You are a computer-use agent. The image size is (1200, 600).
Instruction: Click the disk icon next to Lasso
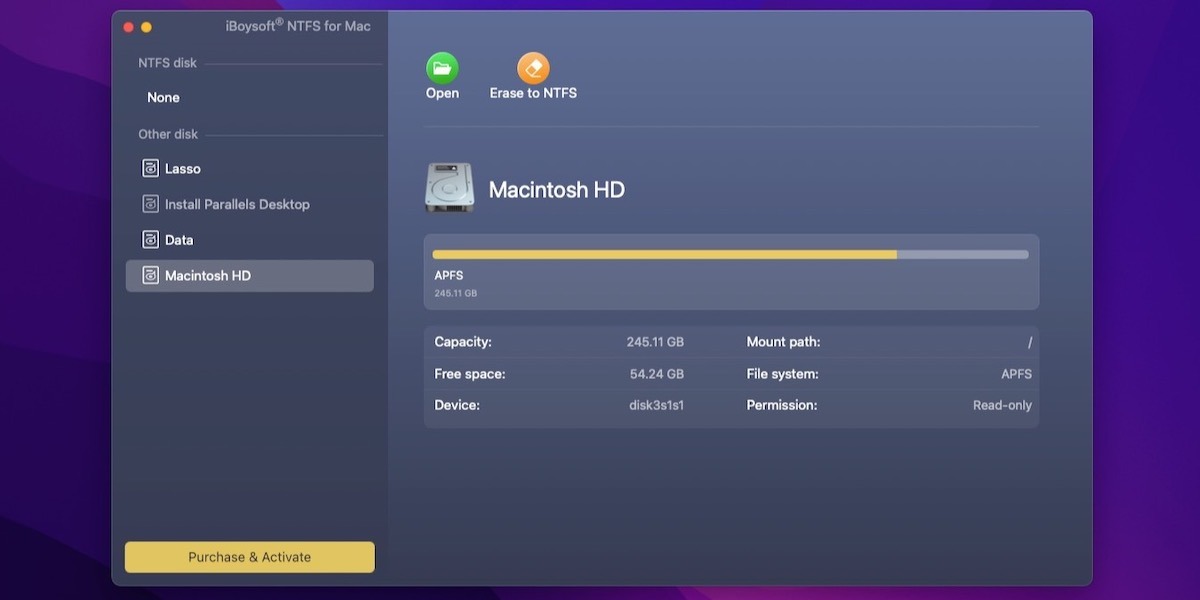pyautogui.click(x=151, y=168)
